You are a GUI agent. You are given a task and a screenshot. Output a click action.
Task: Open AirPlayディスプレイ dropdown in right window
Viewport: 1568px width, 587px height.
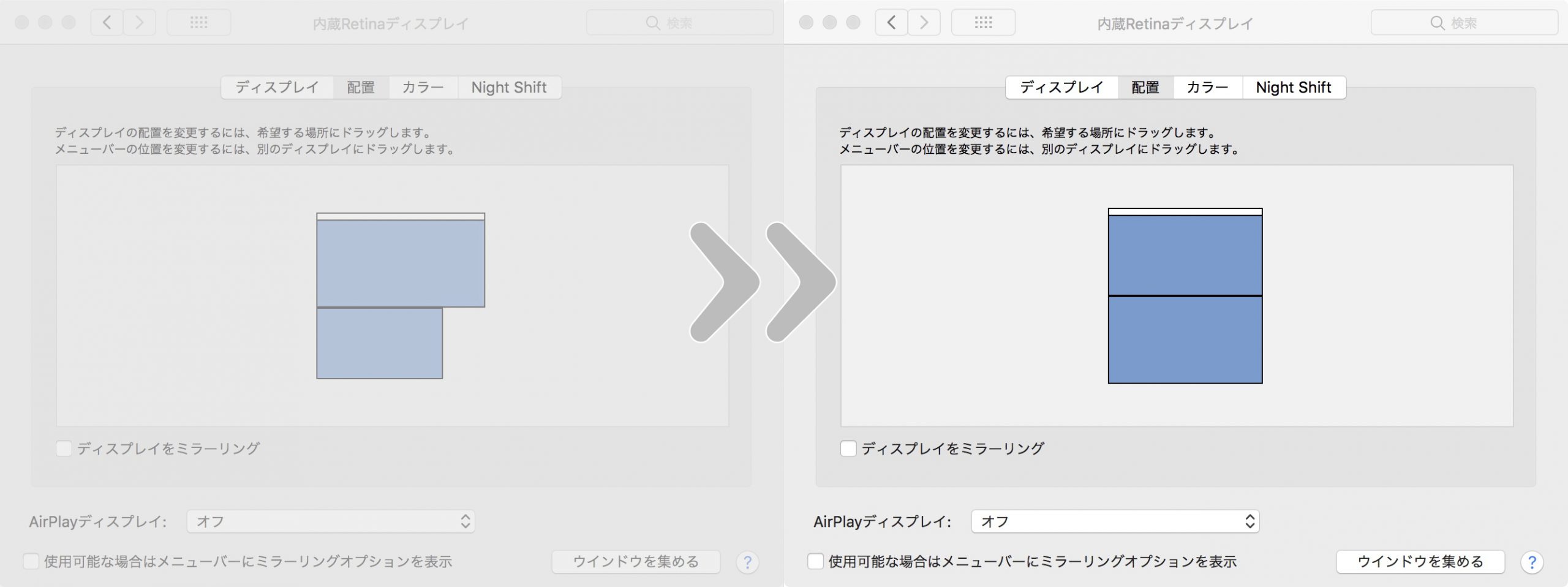click(x=1115, y=521)
